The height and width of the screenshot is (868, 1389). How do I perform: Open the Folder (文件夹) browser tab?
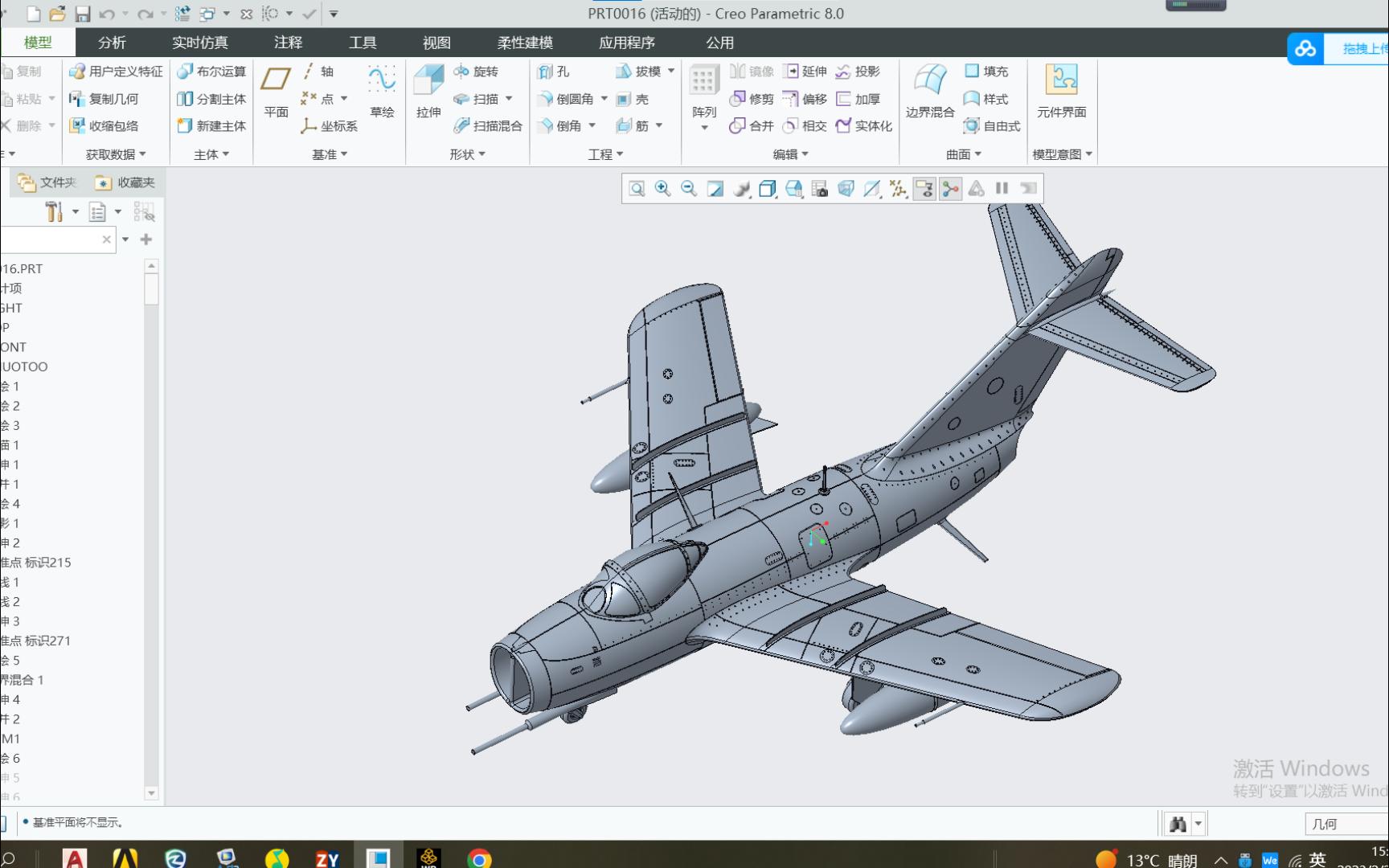point(47,182)
